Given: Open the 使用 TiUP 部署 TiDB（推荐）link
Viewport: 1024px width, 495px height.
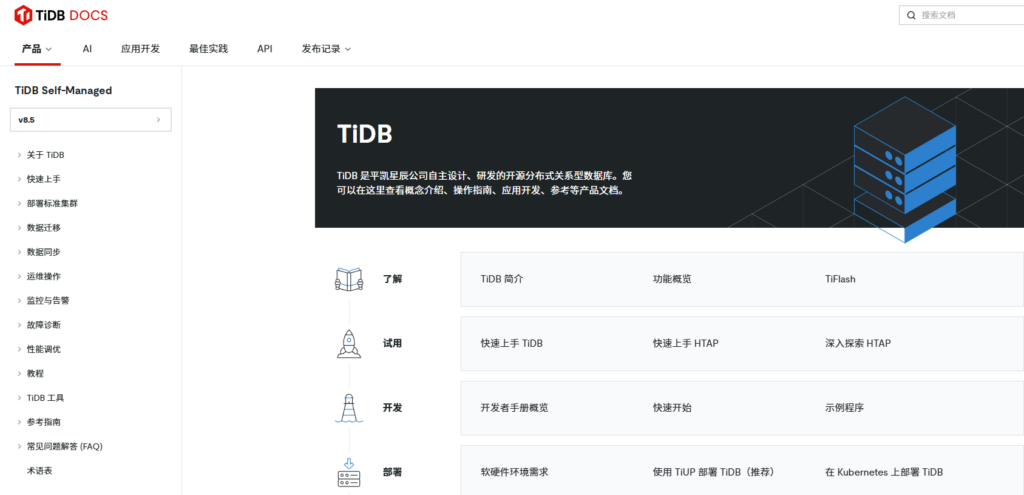Looking at the screenshot, I should (x=715, y=472).
